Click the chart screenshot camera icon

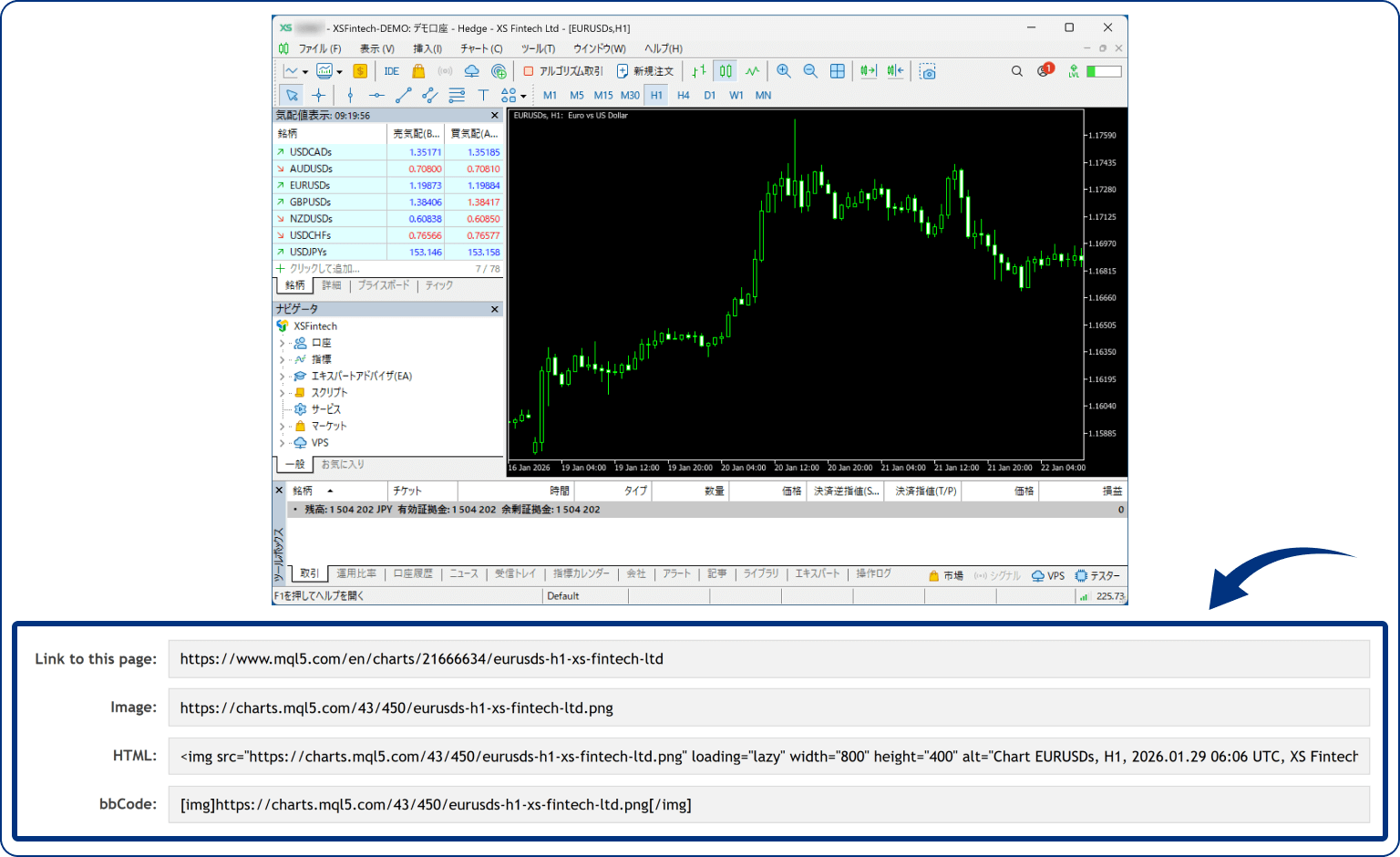coord(928,70)
